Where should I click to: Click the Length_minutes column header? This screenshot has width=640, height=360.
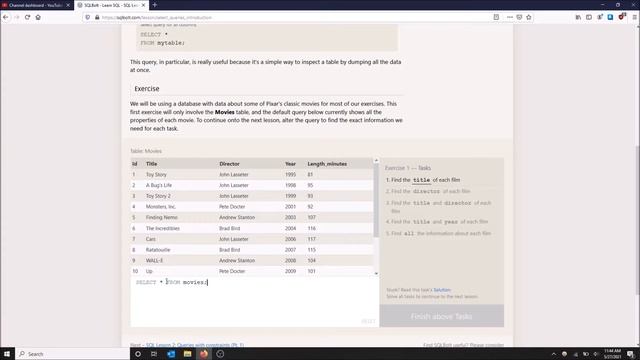327,164
